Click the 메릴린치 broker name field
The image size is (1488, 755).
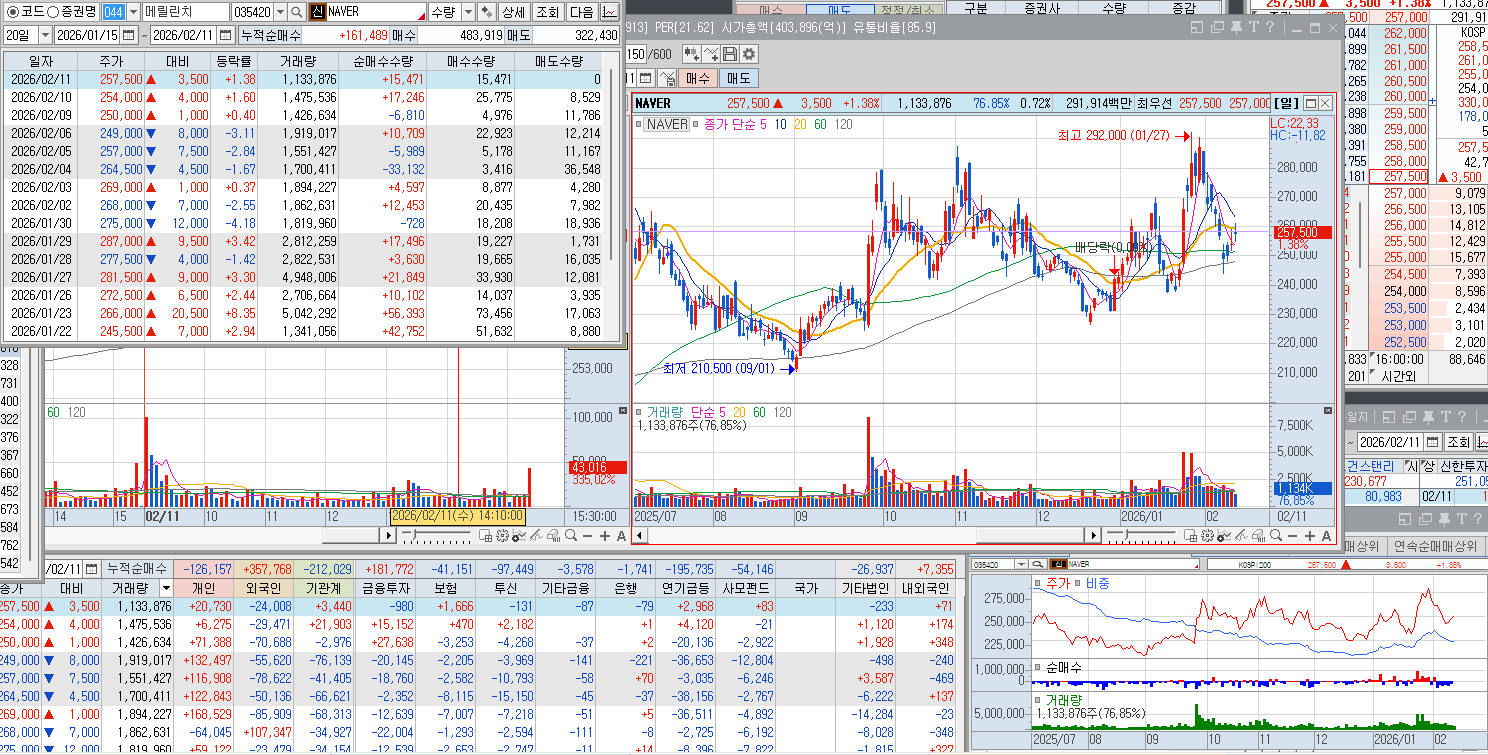(x=185, y=12)
